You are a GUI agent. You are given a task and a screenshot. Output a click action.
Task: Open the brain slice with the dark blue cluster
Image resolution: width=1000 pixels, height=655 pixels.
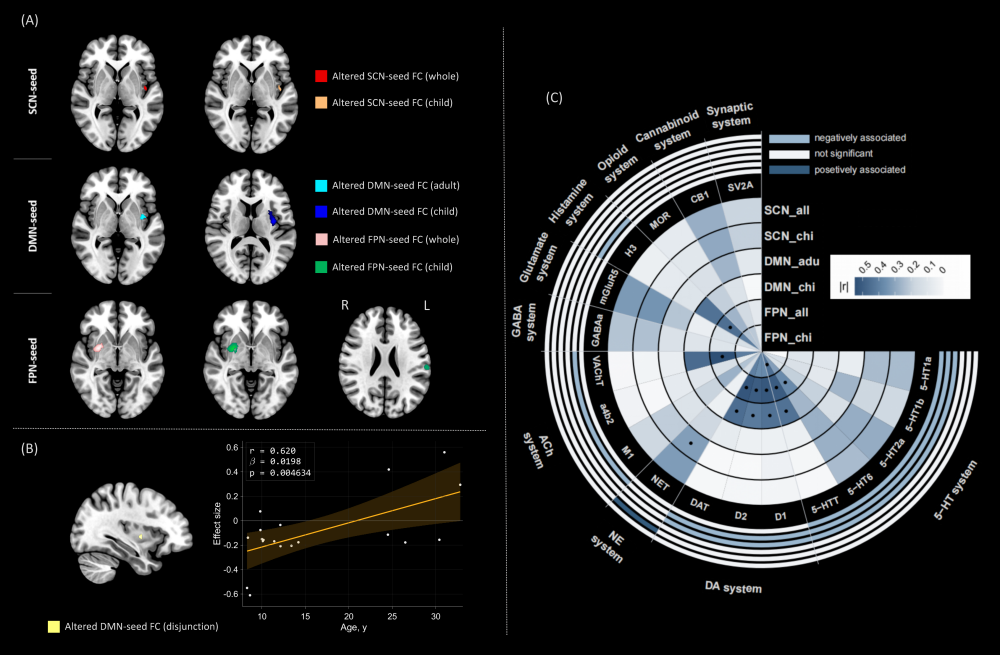[251, 226]
